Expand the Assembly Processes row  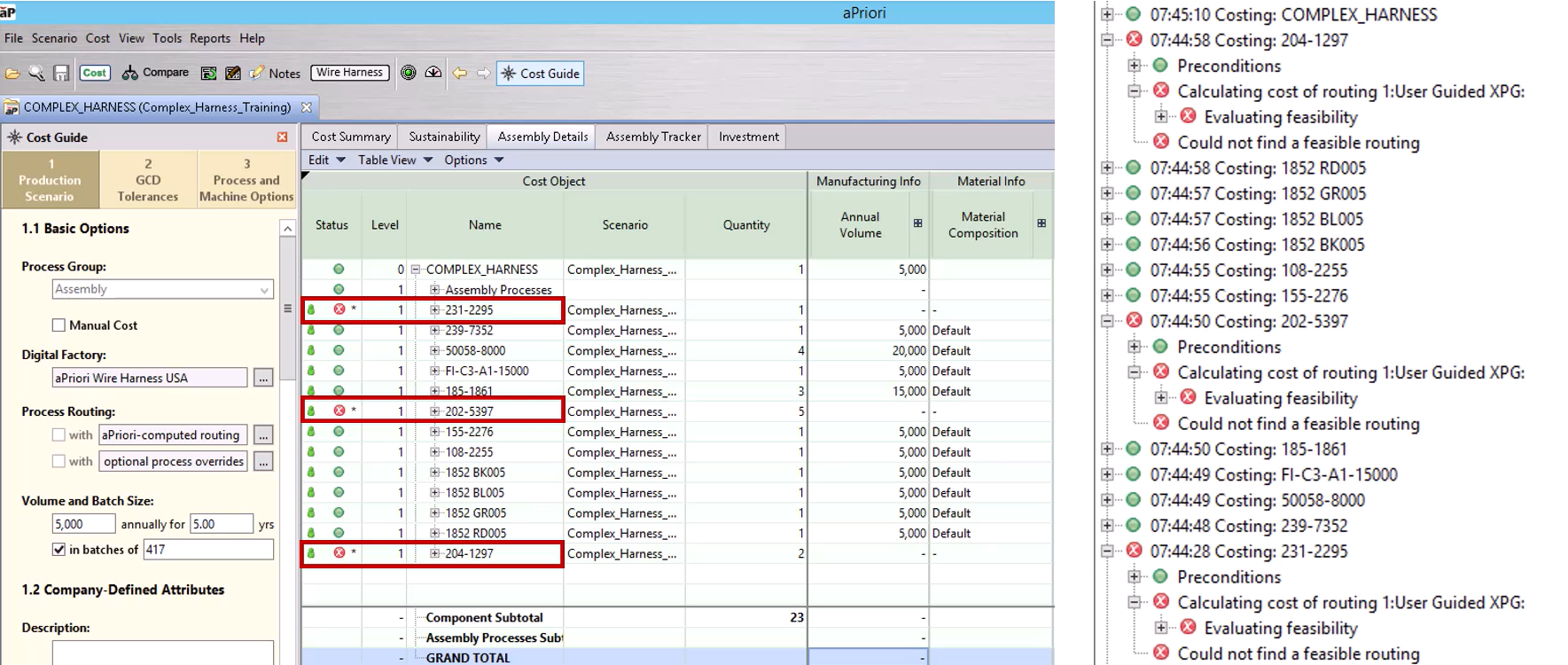point(434,290)
